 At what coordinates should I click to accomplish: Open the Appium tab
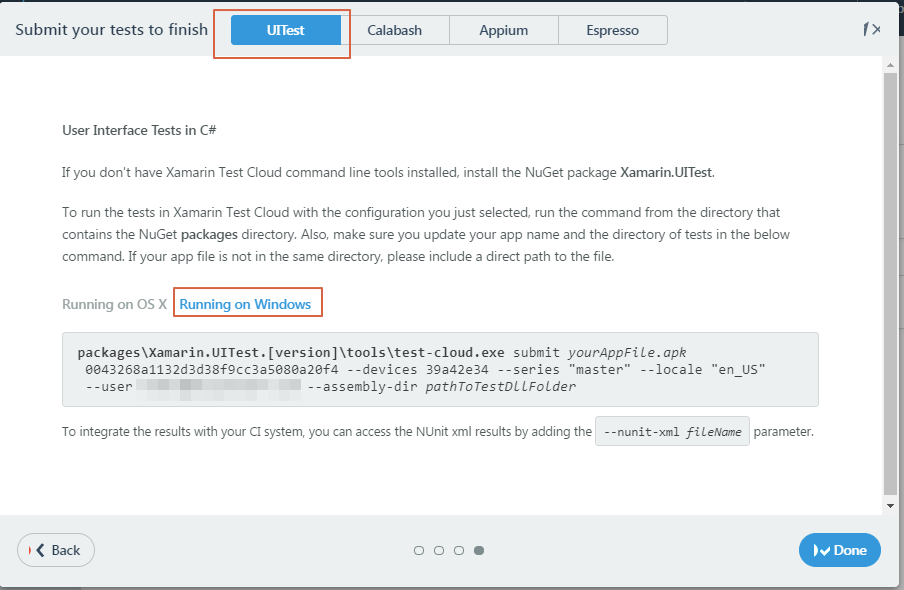pos(504,30)
